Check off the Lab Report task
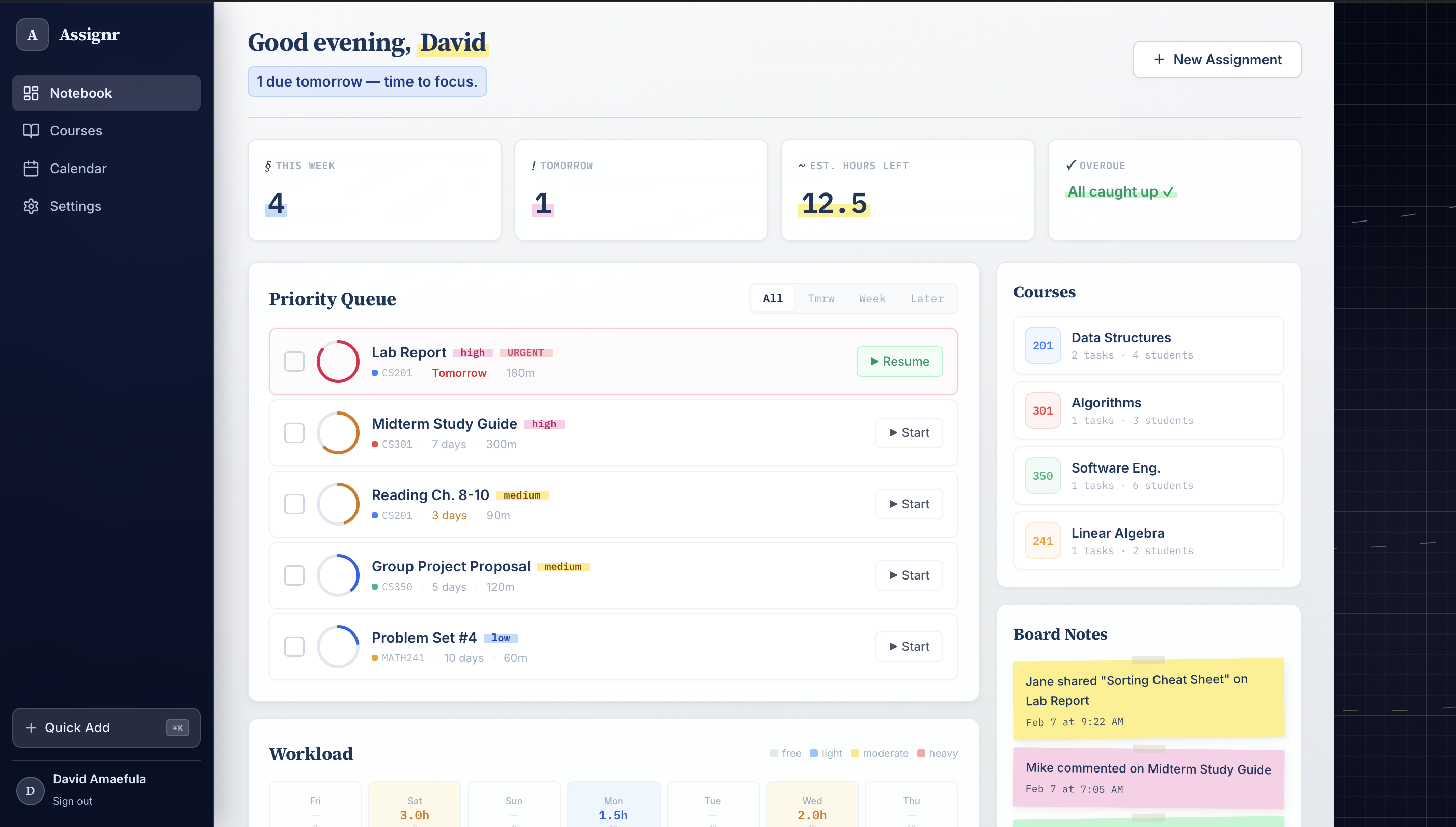Image resolution: width=1456 pixels, height=827 pixels. click(x=294, y=361)
